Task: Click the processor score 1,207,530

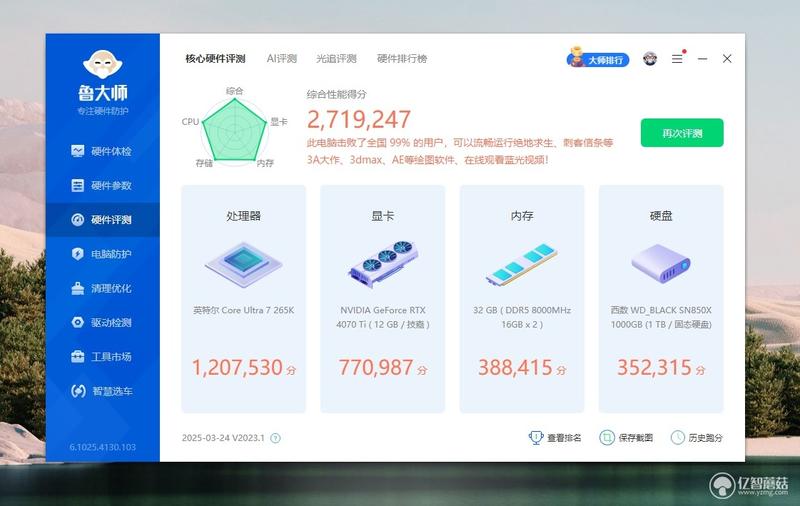Action: tap(237, 367)
